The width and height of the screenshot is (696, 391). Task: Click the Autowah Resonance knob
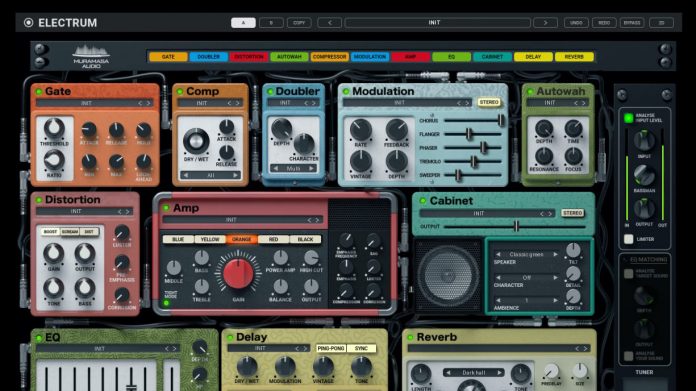(544, 156)
